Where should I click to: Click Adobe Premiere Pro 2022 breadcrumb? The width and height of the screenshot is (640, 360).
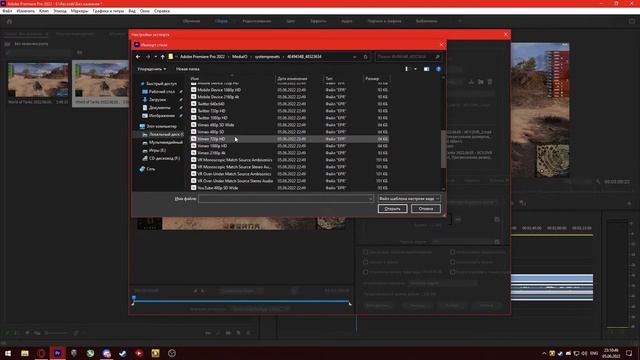point(202,57)
